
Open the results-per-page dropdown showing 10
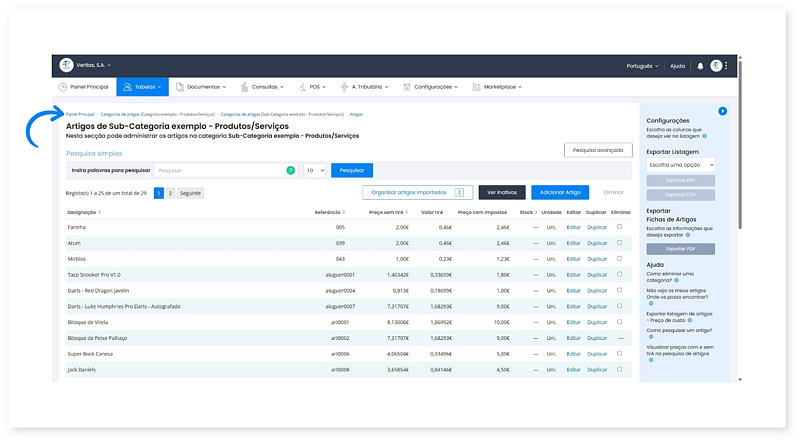[314, 171]
